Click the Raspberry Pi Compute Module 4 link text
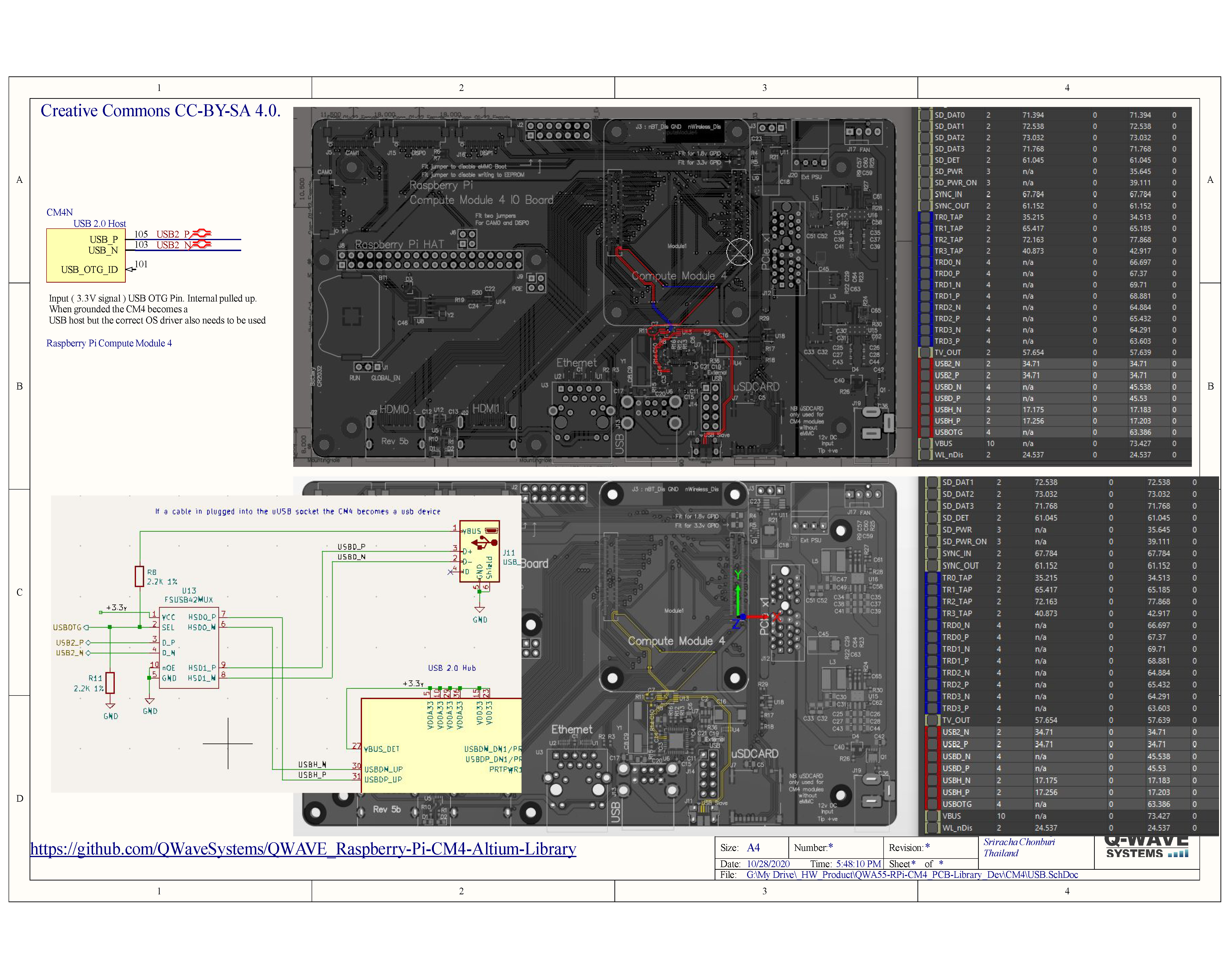 (x=109, y=343)
